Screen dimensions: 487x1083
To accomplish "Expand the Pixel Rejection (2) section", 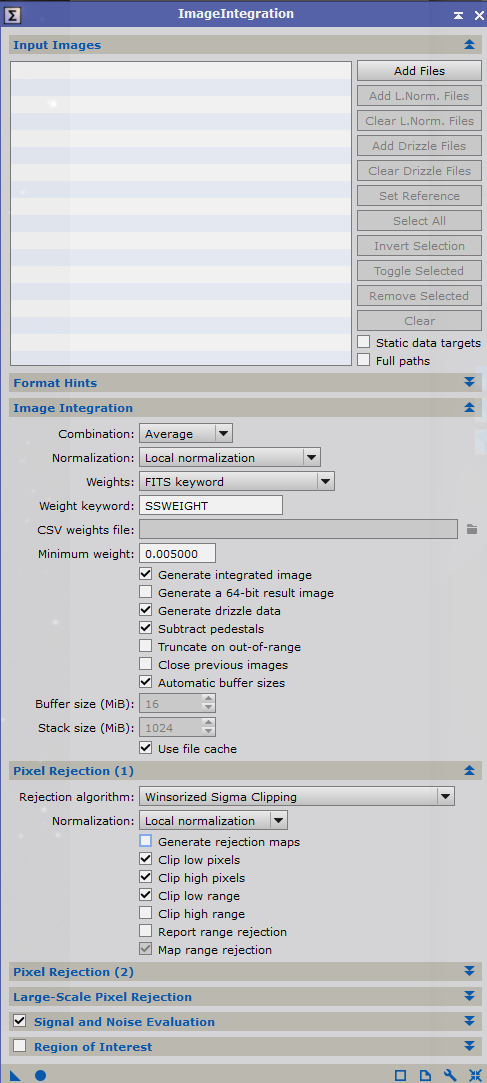I will click(245, 972).
